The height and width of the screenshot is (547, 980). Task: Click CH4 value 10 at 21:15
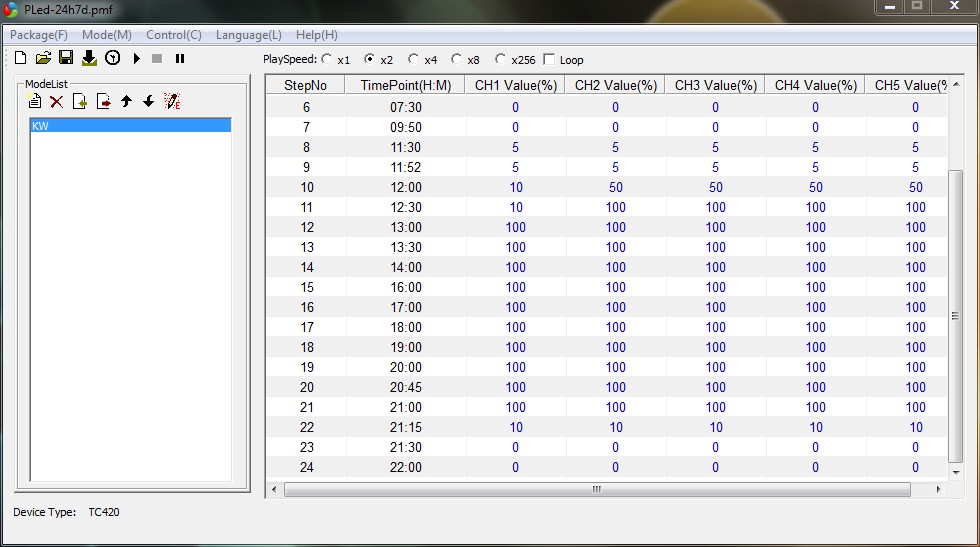click(816, 427)
